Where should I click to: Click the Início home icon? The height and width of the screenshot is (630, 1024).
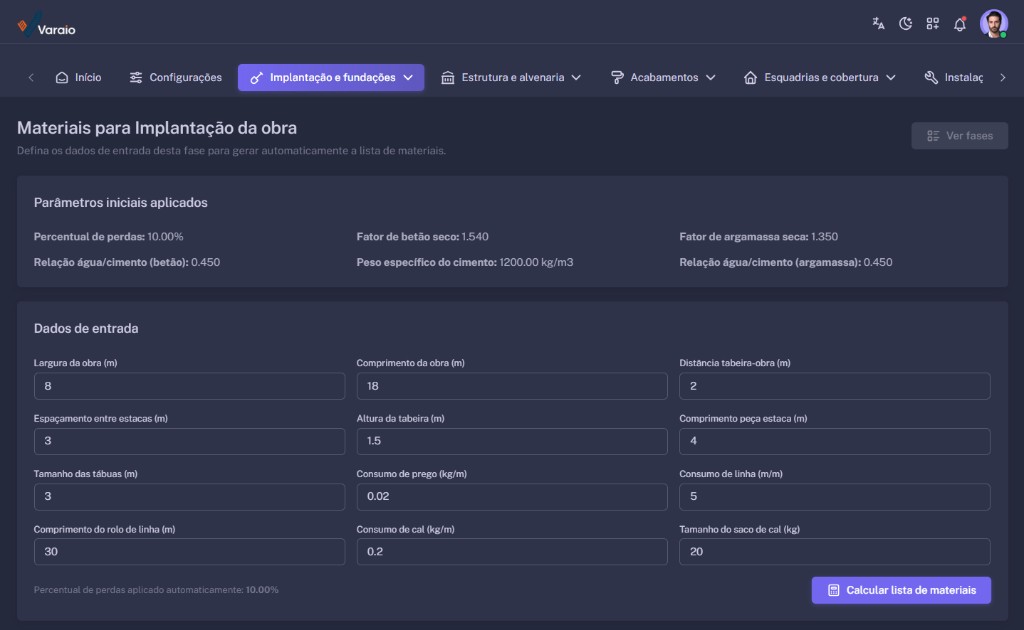62,78
